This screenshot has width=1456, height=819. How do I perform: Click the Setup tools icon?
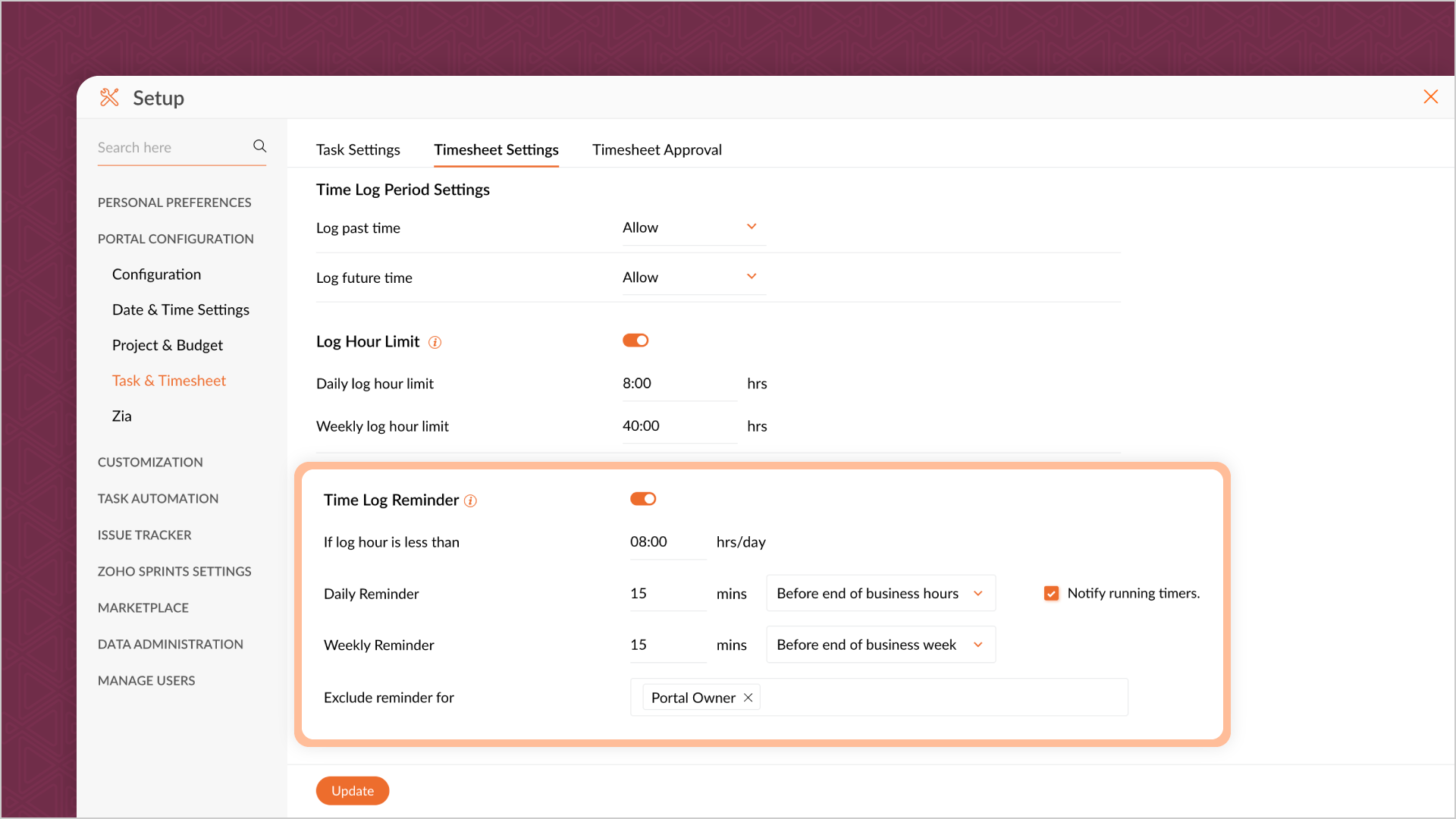tap(109, 97)
